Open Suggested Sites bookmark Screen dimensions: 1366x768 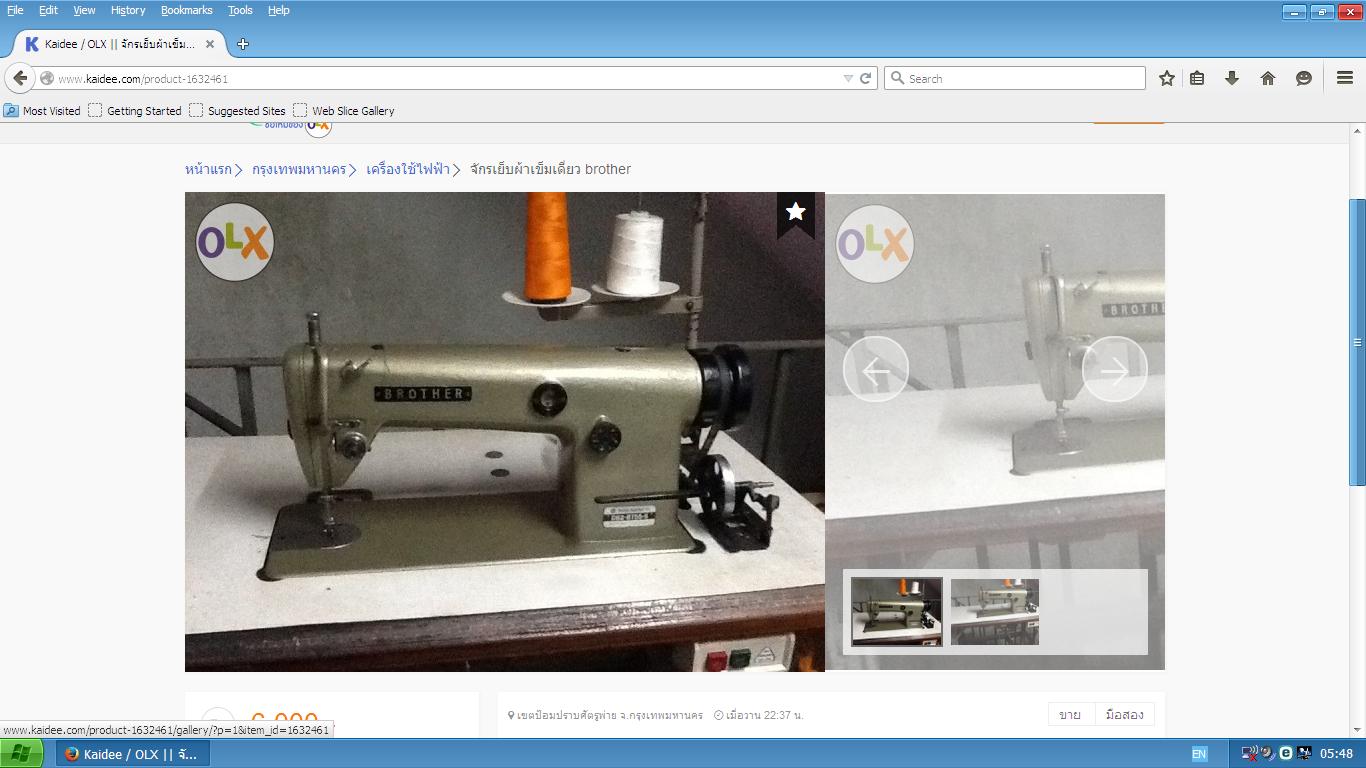pyautogui.click(x=237, y=111)
